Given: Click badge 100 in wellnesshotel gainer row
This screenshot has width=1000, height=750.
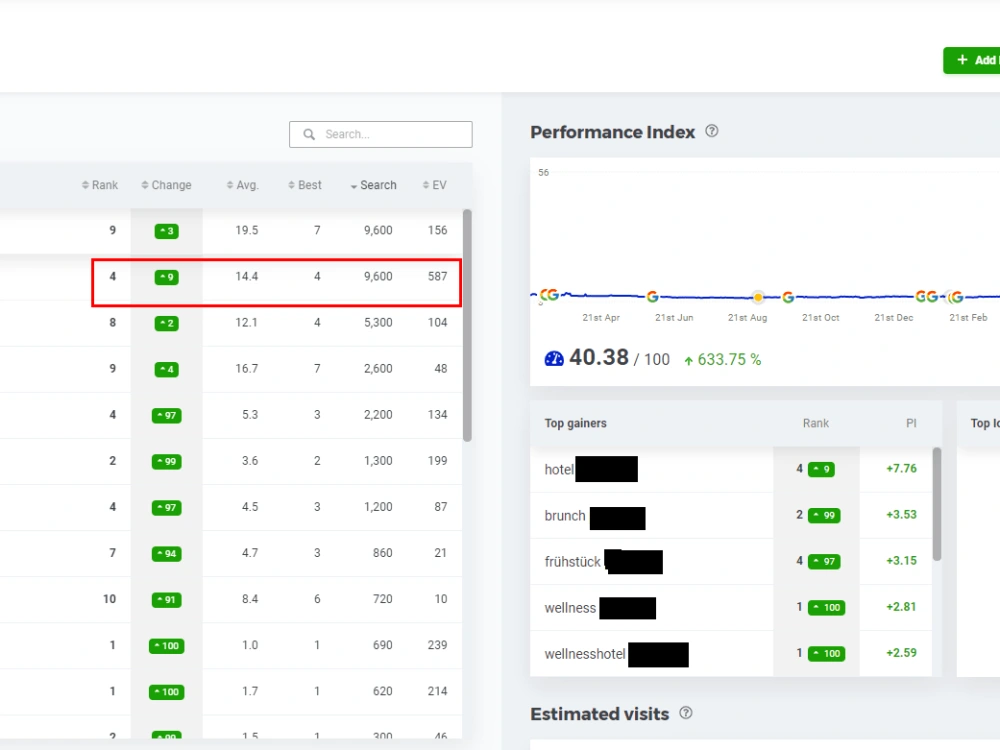Looking at the screenshot, I should click(x=827, y=654).
